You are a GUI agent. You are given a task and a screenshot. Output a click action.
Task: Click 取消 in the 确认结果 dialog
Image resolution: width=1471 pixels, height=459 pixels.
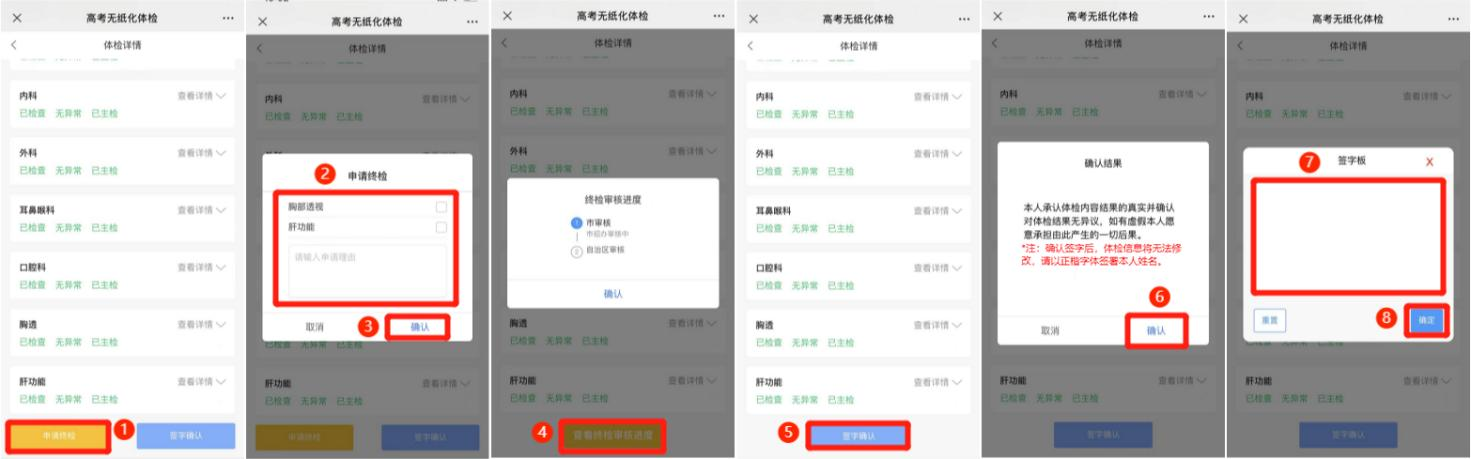(1050, 330)
